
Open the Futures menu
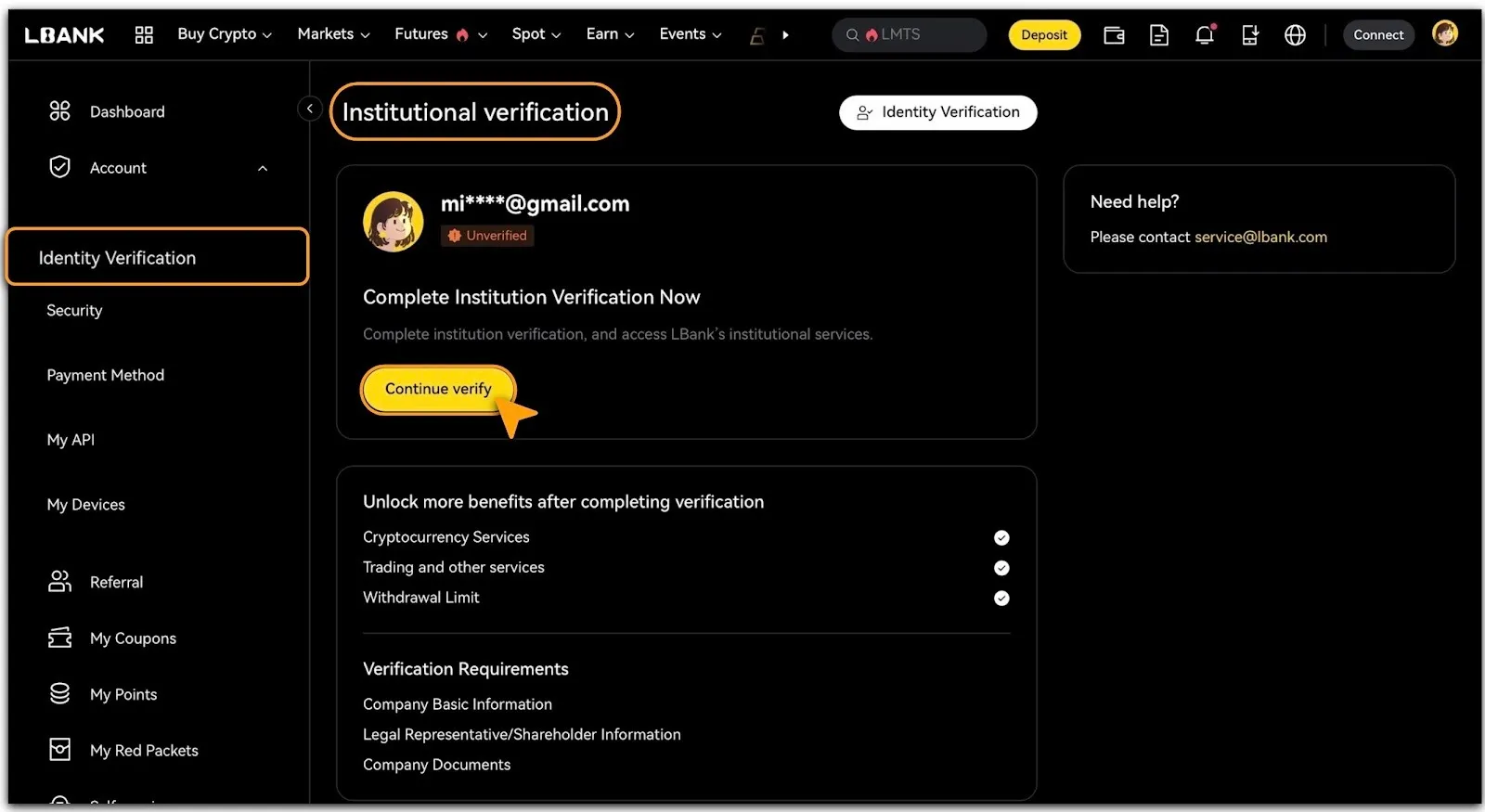click(440, 34)
